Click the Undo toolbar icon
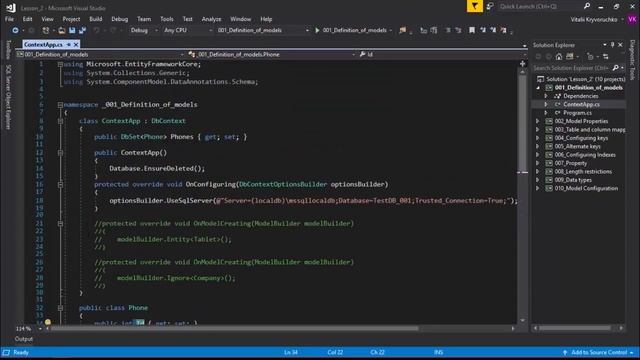This screenshot has width=640, height=360. coord(96,30)
